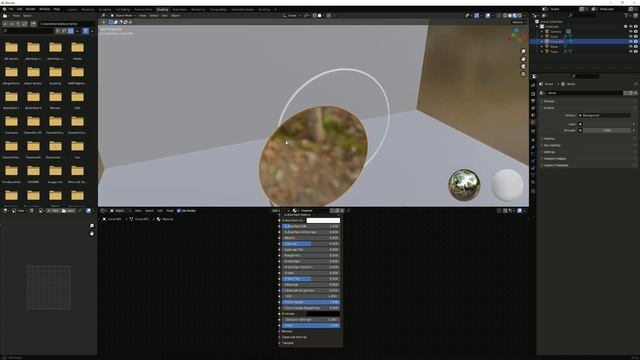Viewport: 640px width, 360px height.
Task: Click the Color socket dot in World surface
Action: pos(580,124)
